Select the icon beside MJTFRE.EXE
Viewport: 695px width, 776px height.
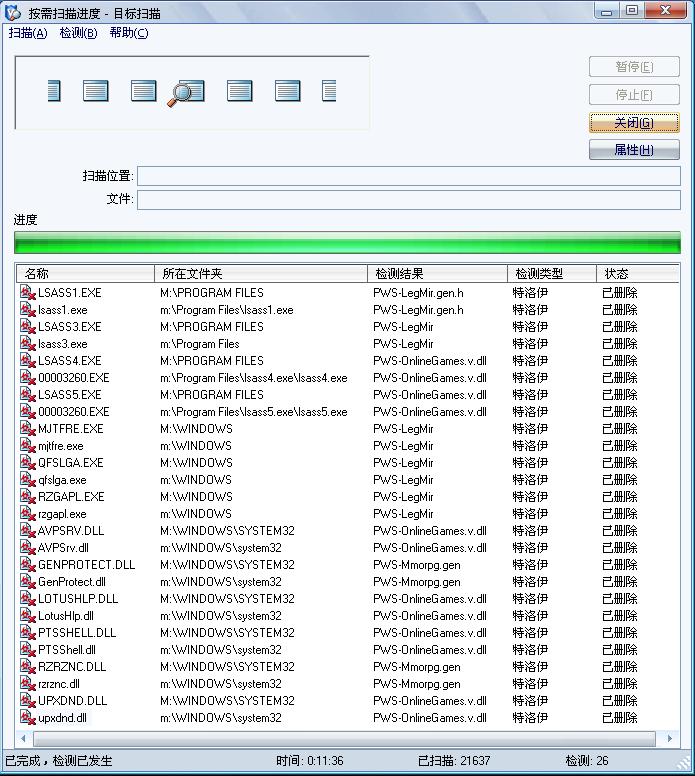click(x=27, y=429)
